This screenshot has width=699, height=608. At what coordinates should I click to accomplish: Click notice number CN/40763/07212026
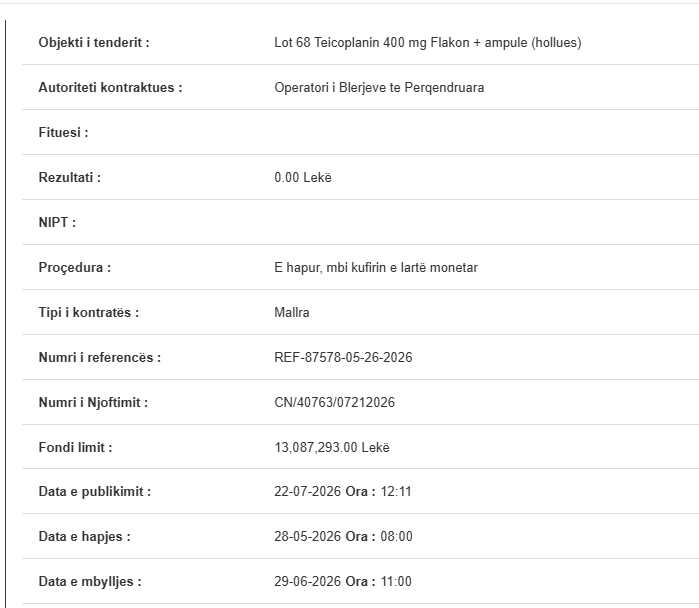click(334, 403)
